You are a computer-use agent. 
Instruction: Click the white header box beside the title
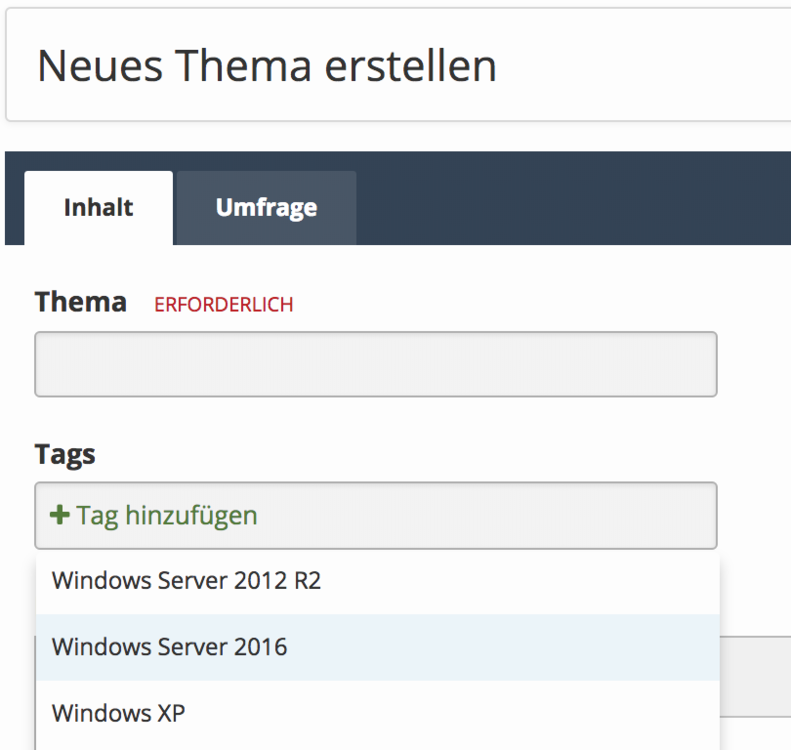(x=650, y=66)
